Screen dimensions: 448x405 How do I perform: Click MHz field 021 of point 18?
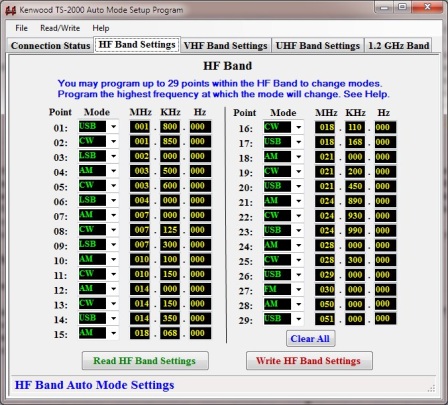coord(325,157)
